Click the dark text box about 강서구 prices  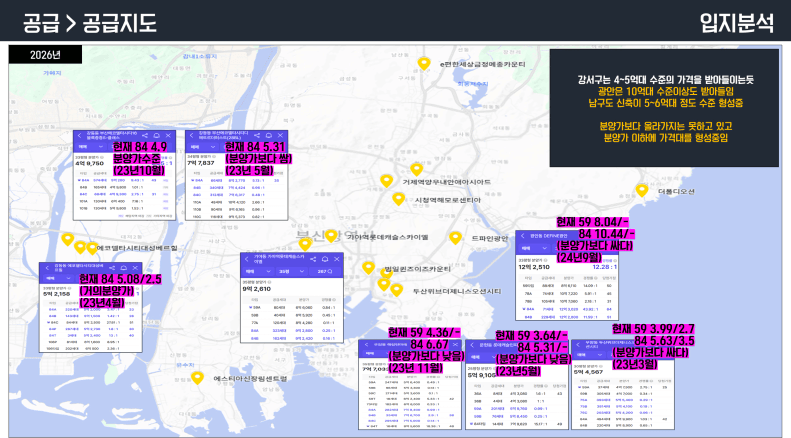tap(663, 106)
